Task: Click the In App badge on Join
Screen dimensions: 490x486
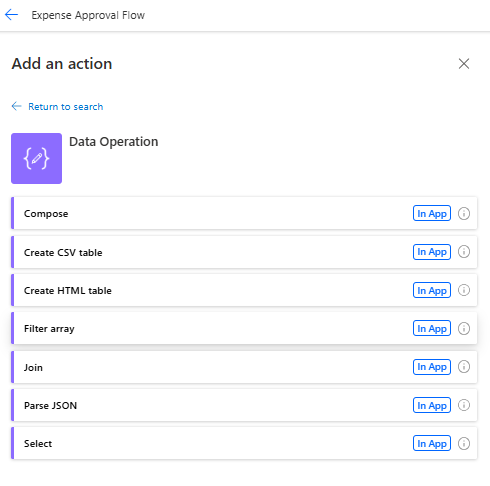Action: pos(432,367)
